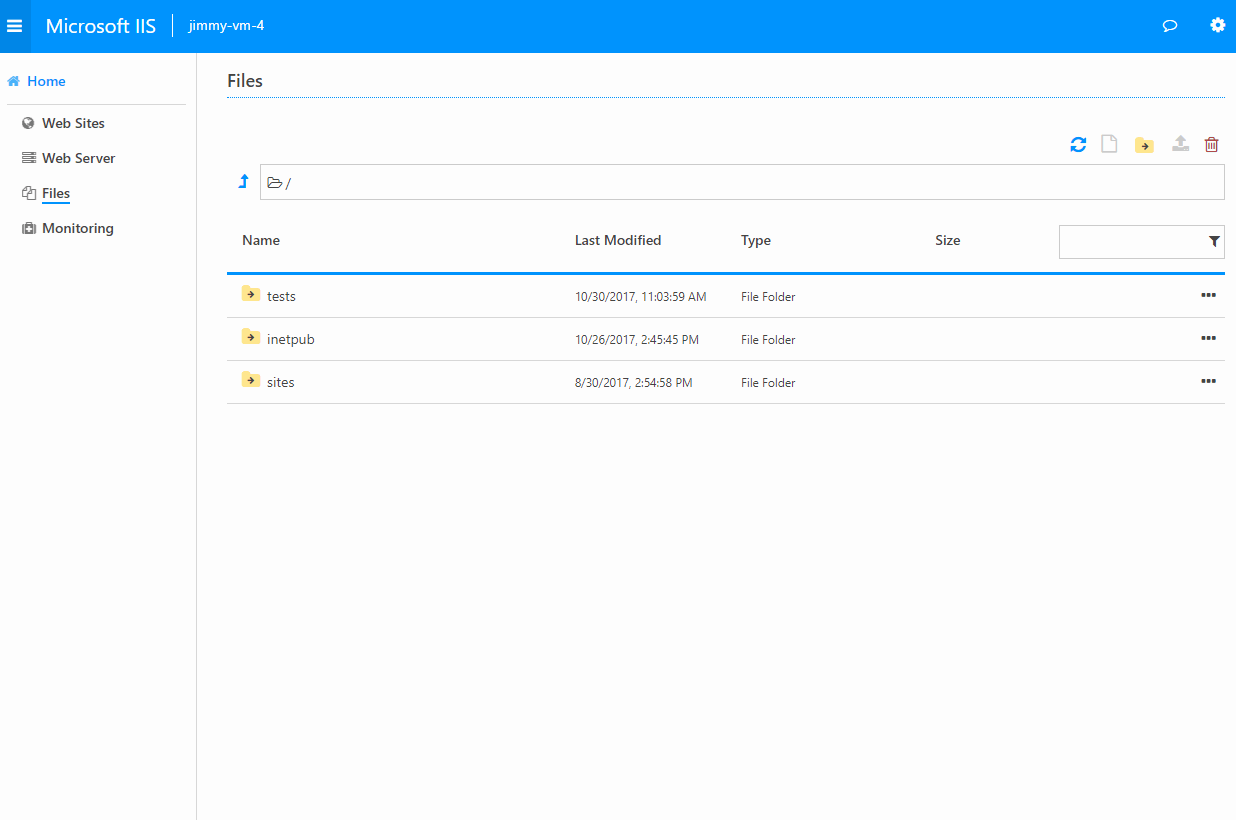Click the Monitoring icon in sidebar

[x=28, y=228]
